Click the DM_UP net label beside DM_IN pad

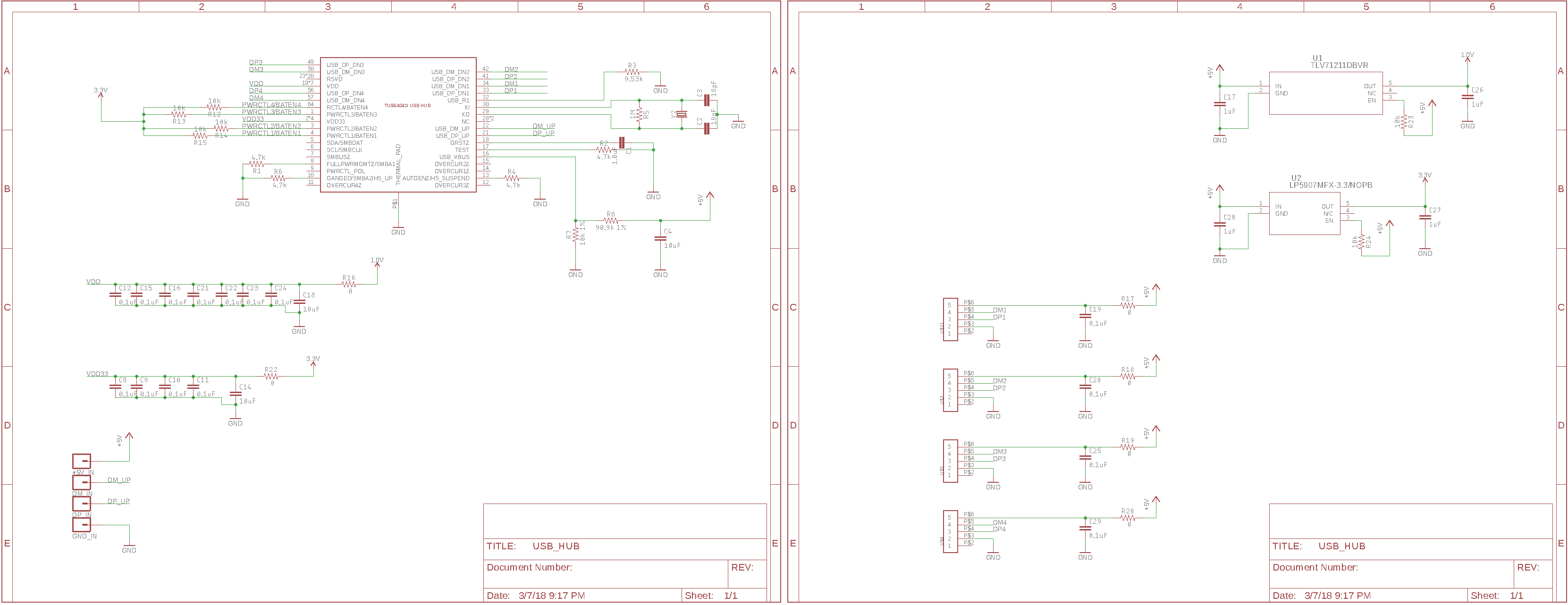(118, 480)
